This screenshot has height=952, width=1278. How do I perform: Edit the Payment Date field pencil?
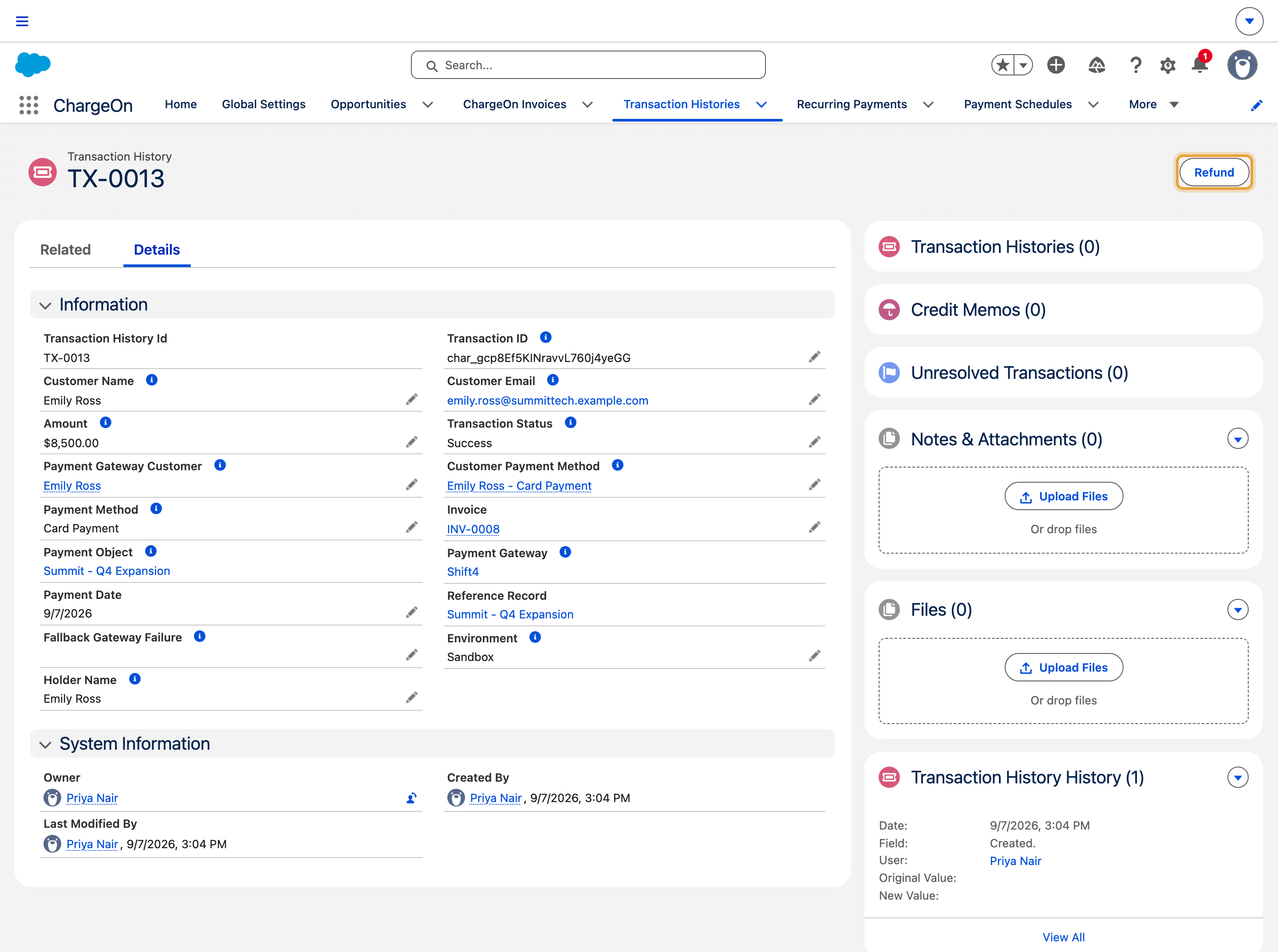[411, 612]
